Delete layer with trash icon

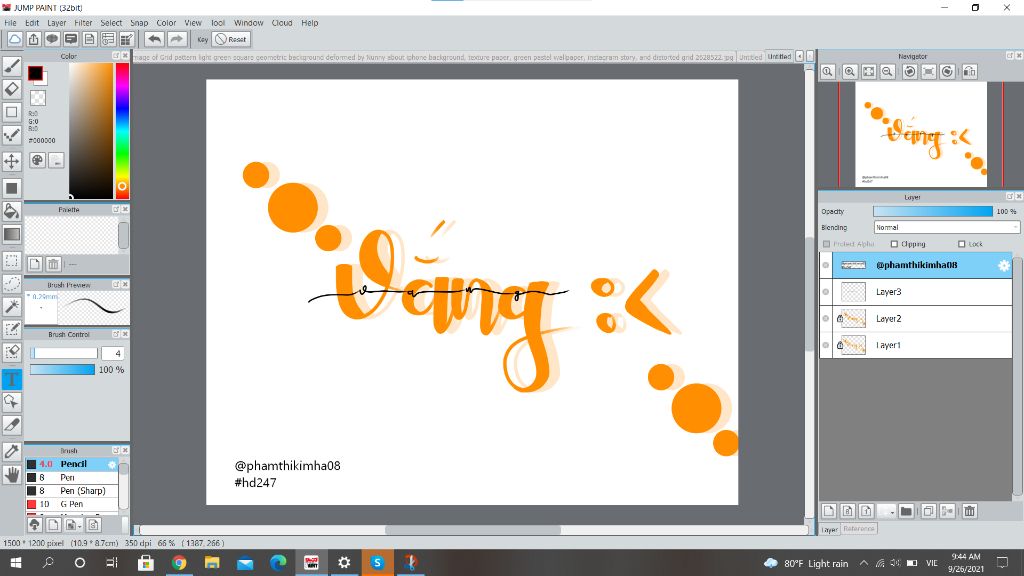(x=970, y=511)
